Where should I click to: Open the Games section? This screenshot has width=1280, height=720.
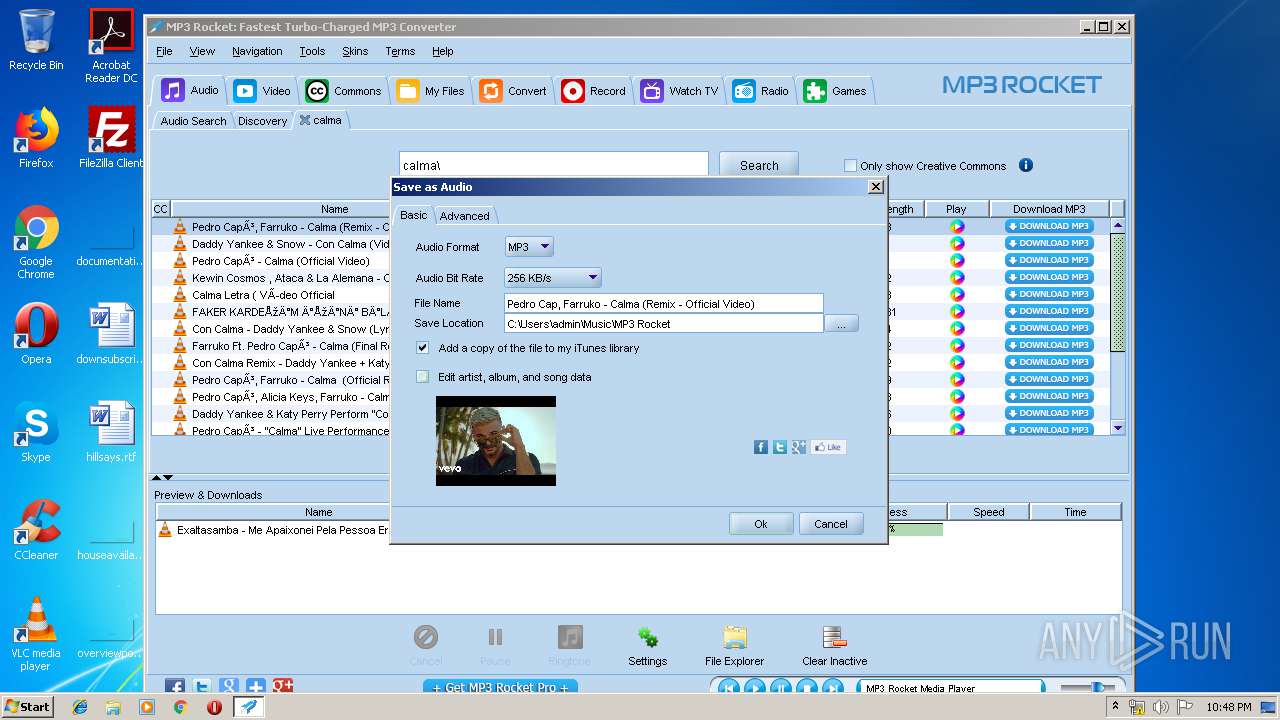coord(836,91)
